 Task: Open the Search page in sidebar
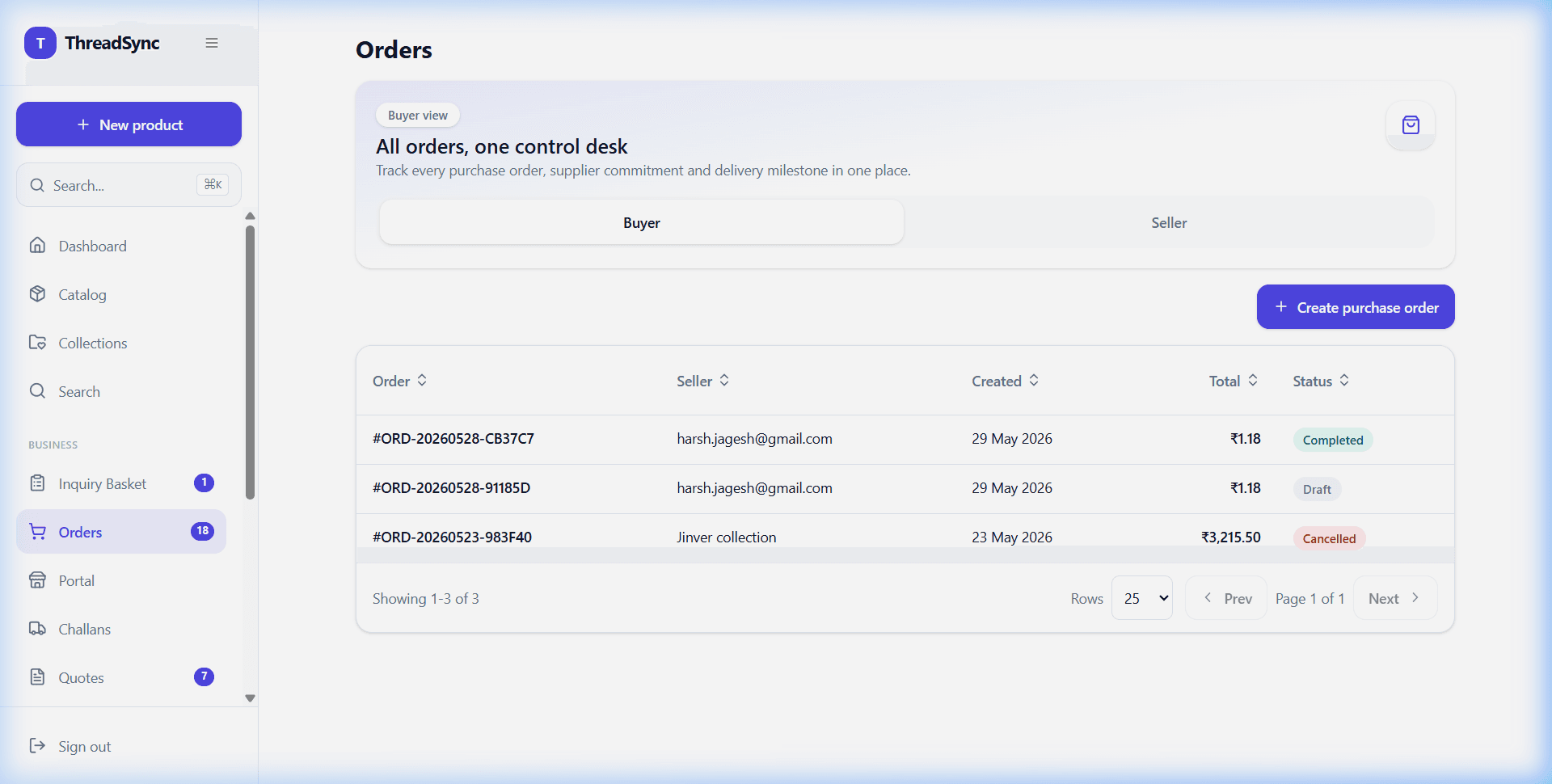coord(121,391)
